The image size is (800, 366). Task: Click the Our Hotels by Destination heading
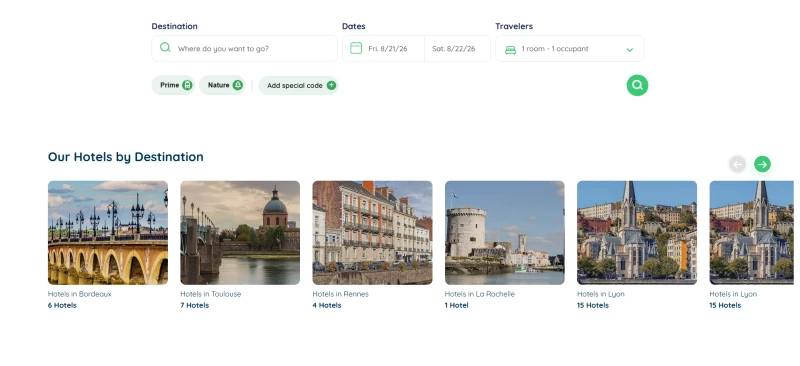(x=126, y=157)
